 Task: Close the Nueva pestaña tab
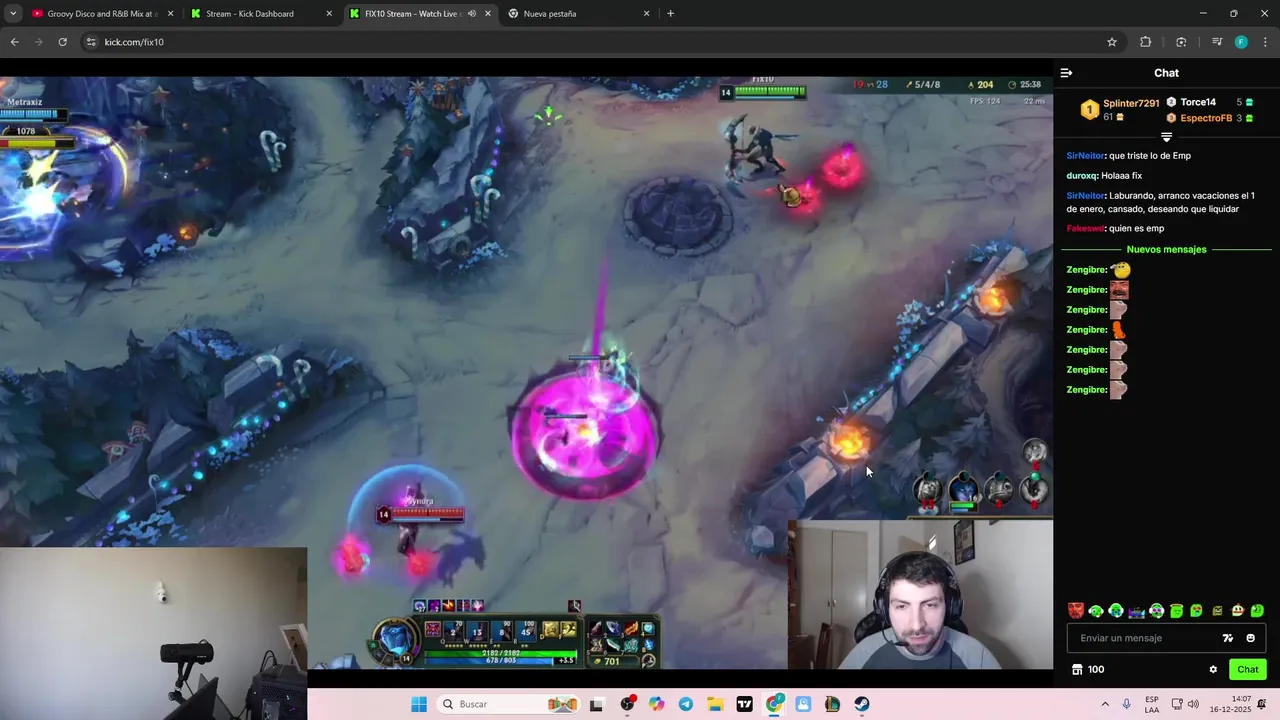tap(646, 14)
